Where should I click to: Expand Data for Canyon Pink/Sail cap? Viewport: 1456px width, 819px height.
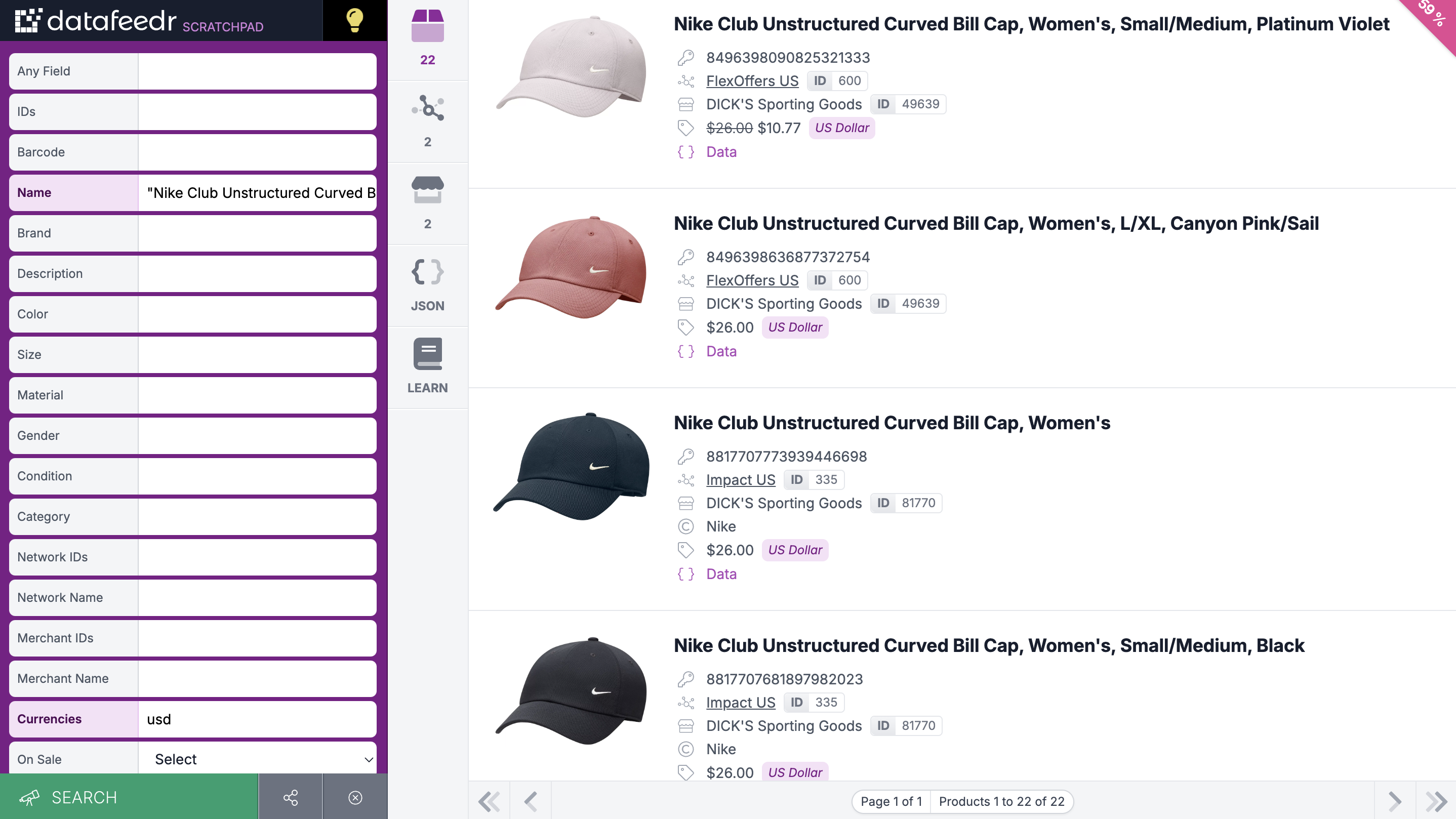(721, 351)
